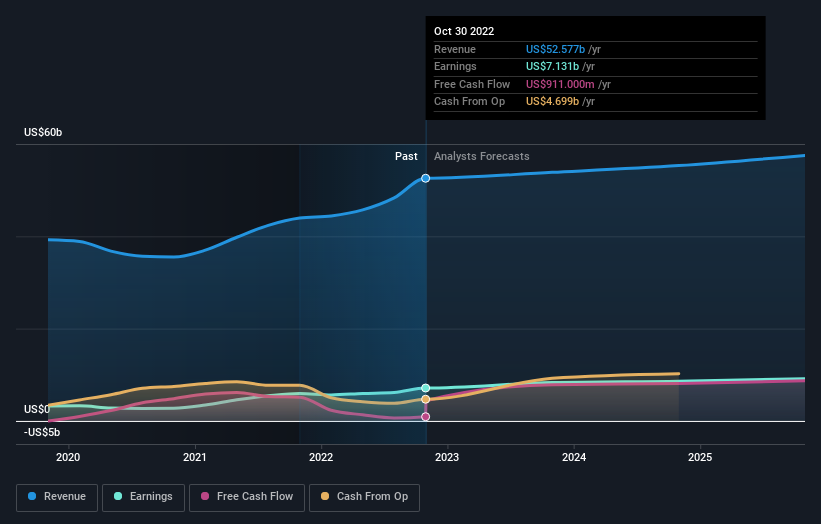Click the 2020 x-axis label

click(68, 458)
